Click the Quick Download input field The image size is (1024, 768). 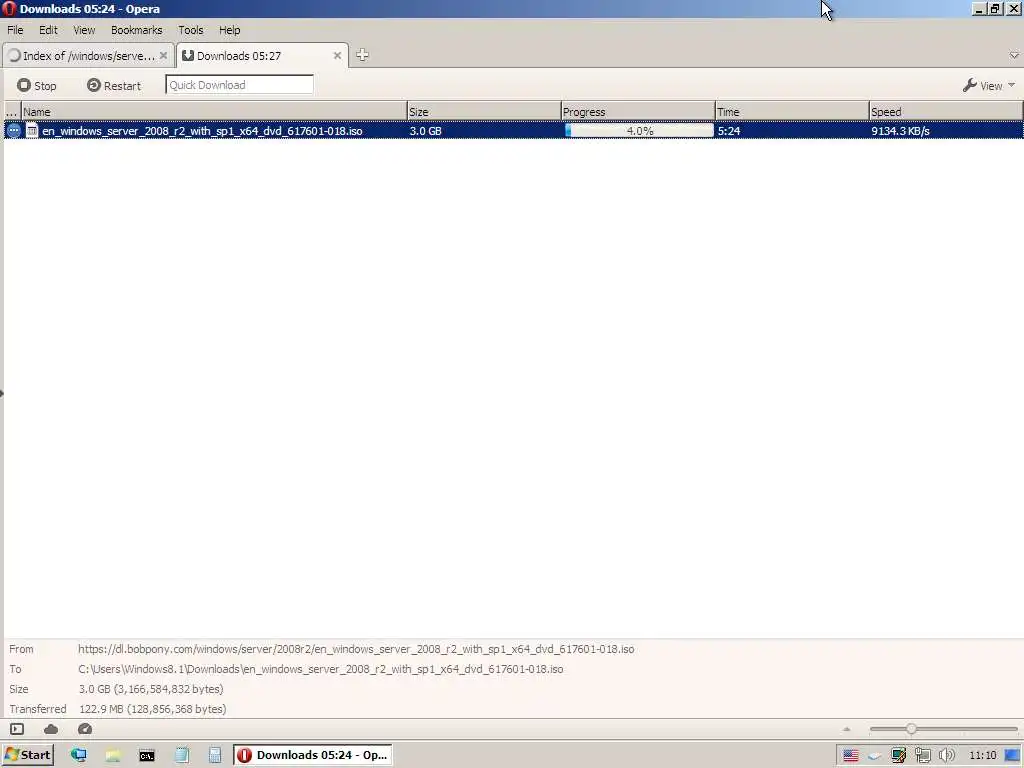point(240,85)
